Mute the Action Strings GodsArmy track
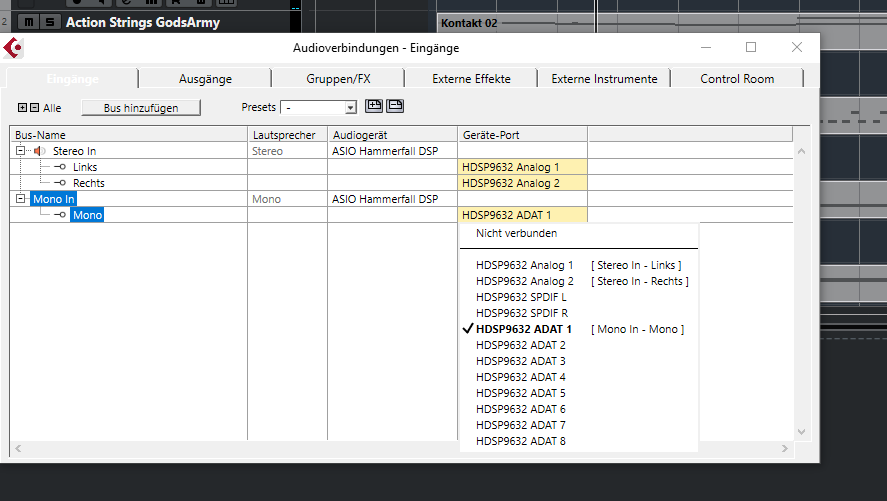 click(28, 22)
